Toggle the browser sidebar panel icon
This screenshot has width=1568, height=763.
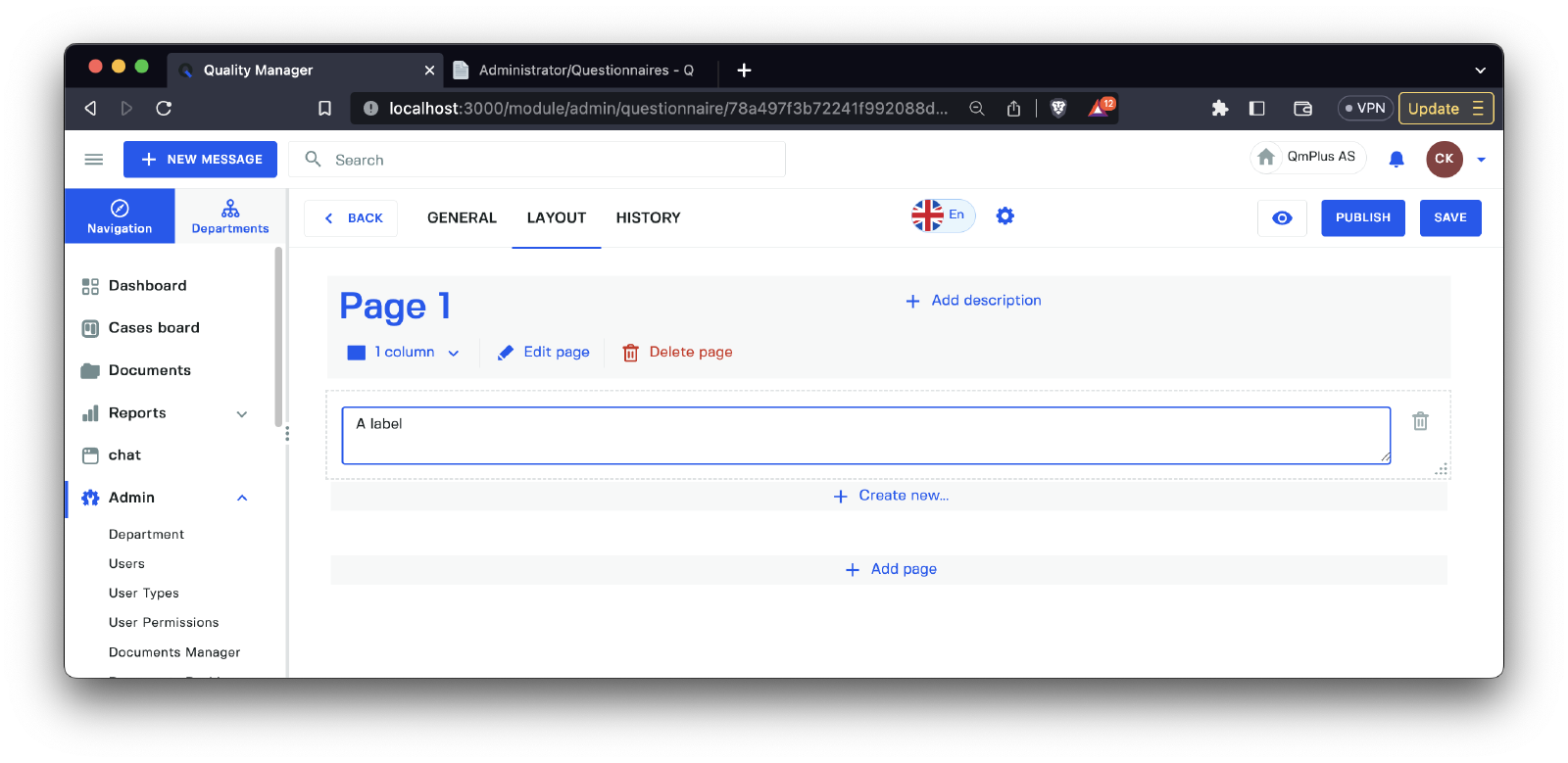point(1256,109)
